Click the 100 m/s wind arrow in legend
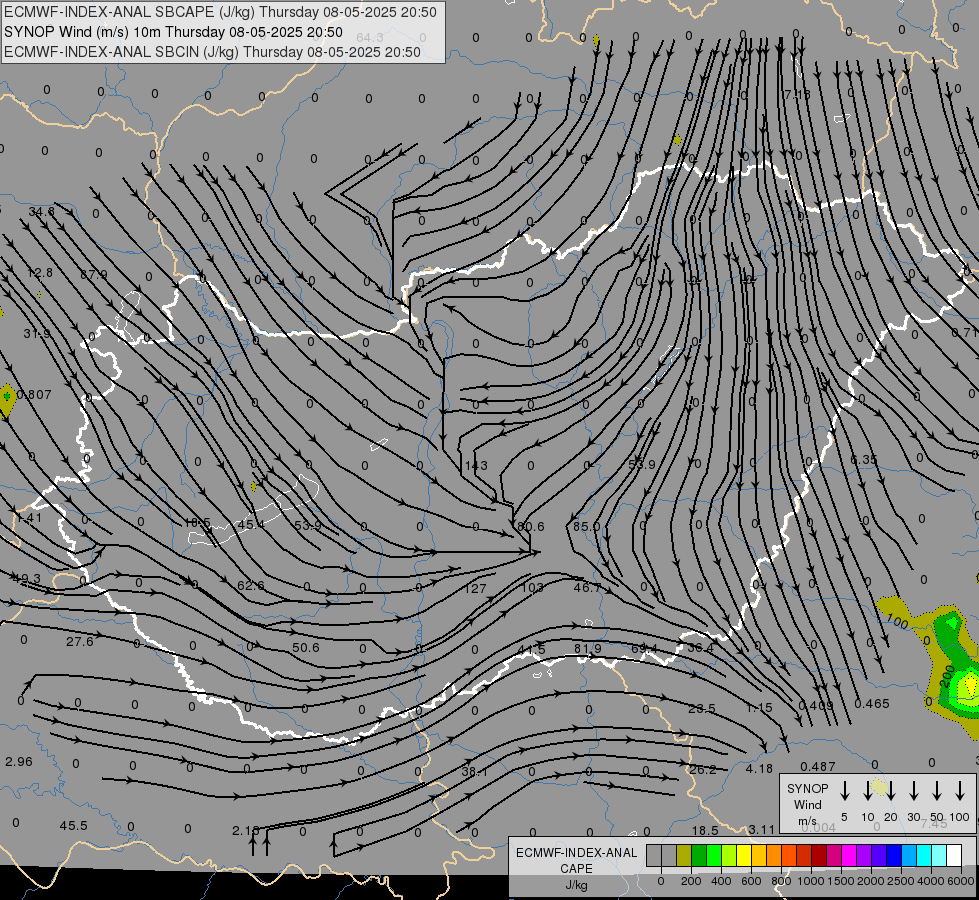Viewport: 979px width, 900px height. pyautogui.click(x=960, y=791)
